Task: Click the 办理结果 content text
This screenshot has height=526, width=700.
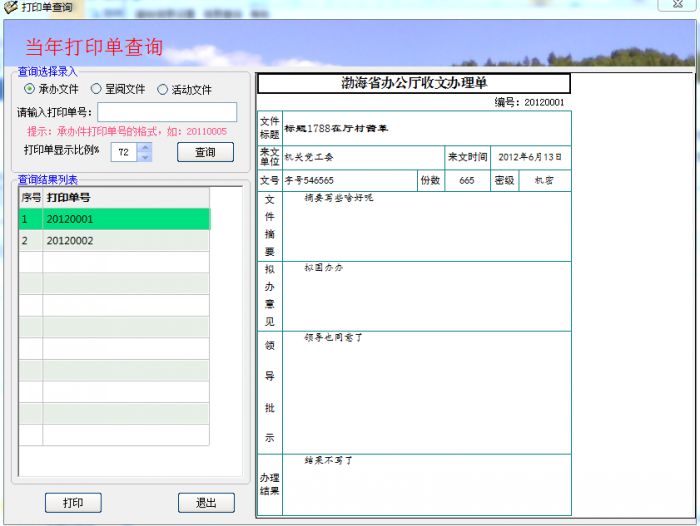Action: 329,460
